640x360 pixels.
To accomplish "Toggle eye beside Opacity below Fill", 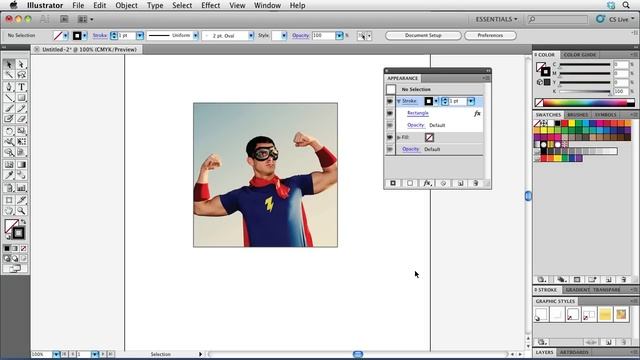I will (x=390, y=149).
